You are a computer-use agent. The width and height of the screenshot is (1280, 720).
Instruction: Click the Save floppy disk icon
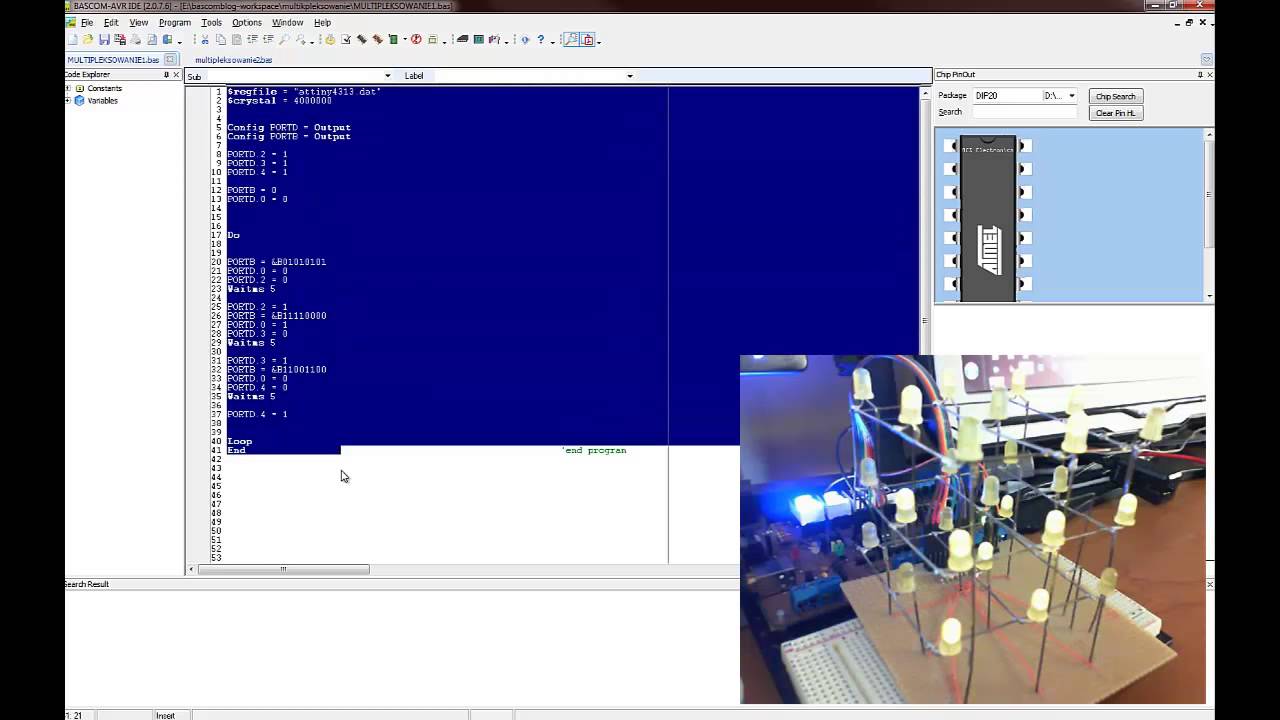[104, 40]
